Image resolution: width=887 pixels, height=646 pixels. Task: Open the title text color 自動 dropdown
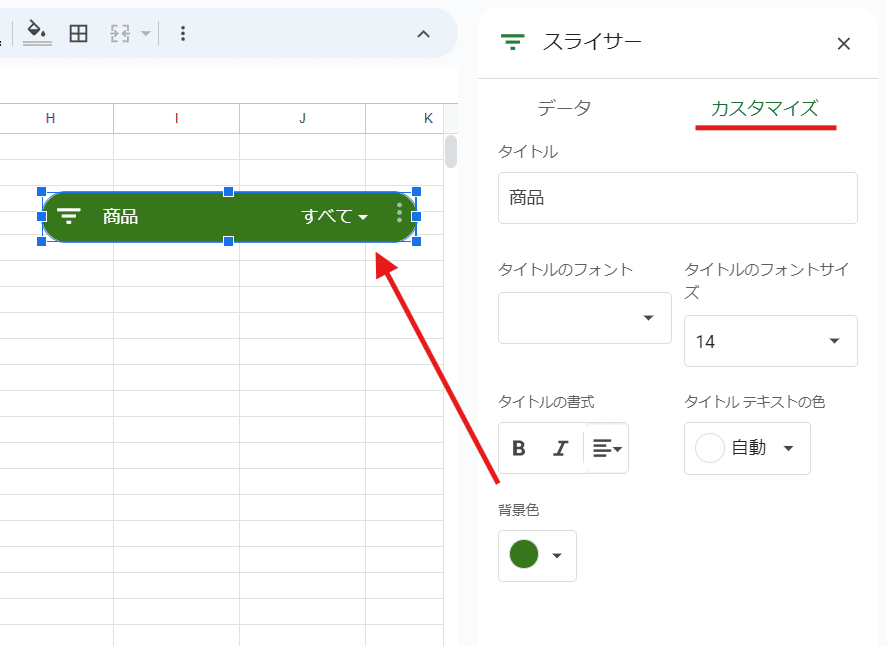(747, 448)
